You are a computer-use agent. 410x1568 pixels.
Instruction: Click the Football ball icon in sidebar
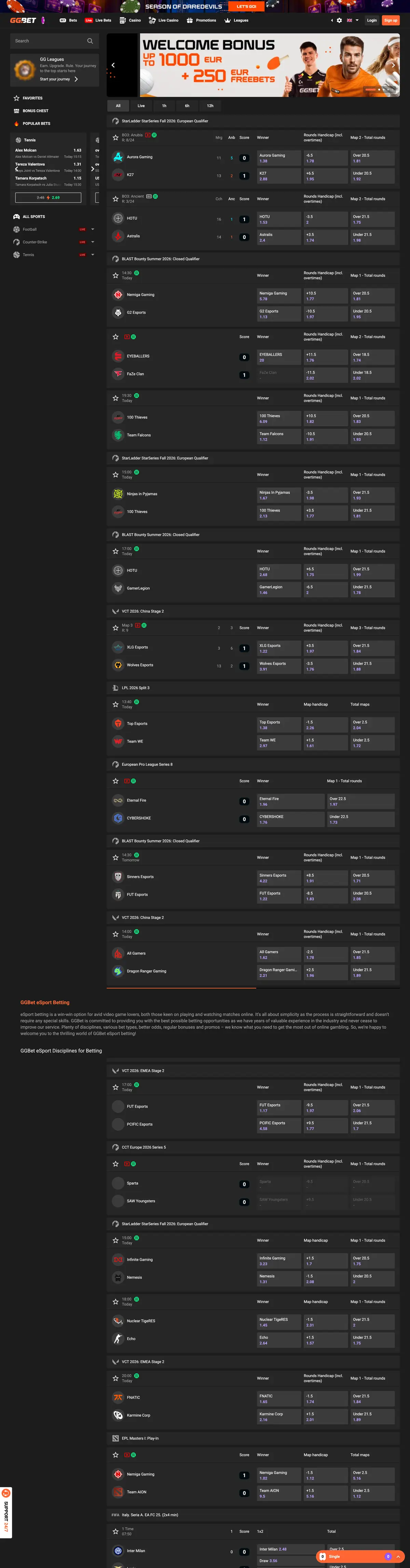point(16,229)
